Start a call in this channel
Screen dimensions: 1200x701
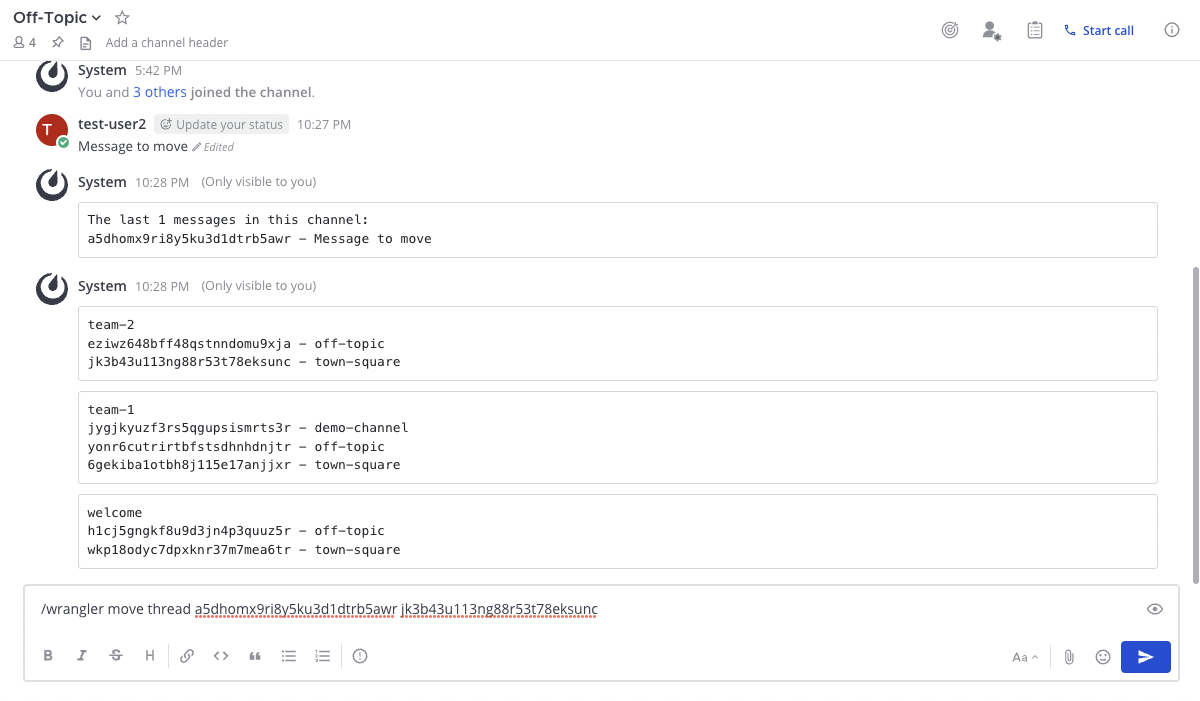(x=1099, y=31)
